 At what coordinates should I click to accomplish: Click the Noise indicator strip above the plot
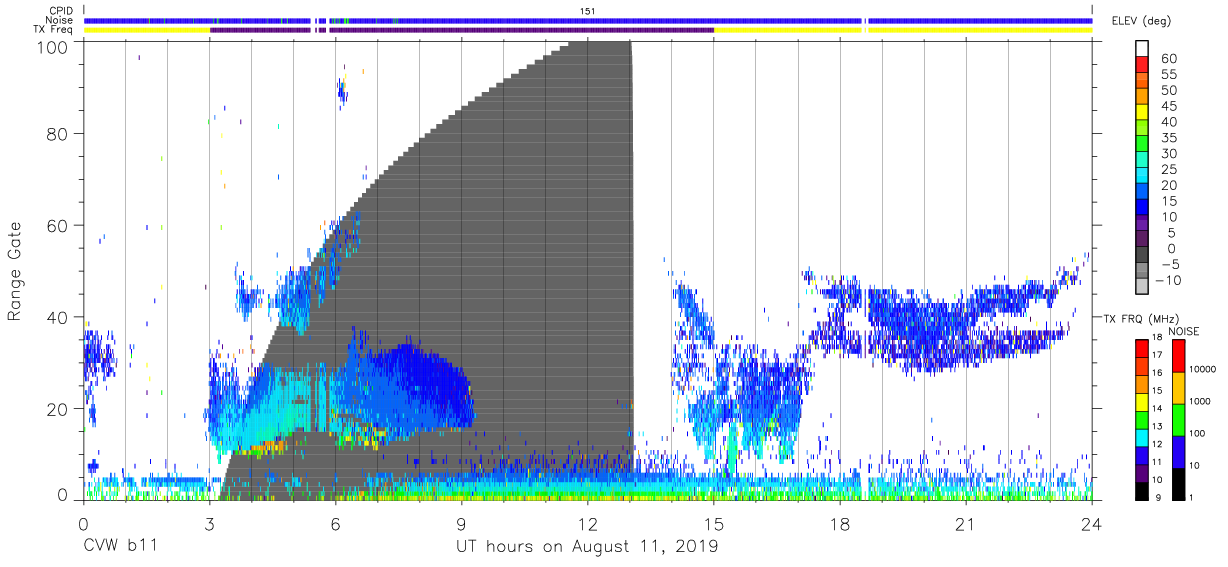(x=588, y=20)
